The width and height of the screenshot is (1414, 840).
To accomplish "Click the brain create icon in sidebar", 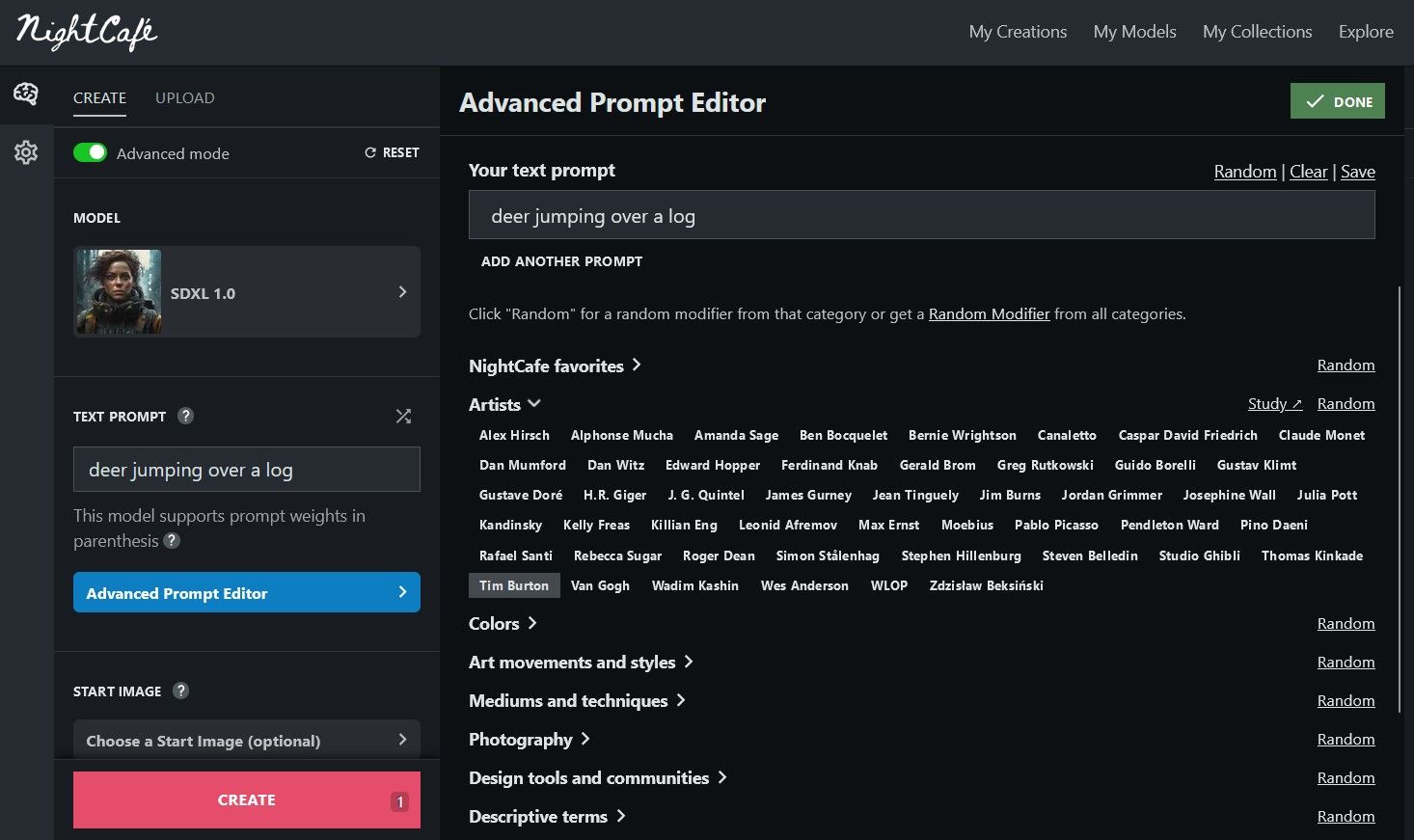I will tap(26, 94).
